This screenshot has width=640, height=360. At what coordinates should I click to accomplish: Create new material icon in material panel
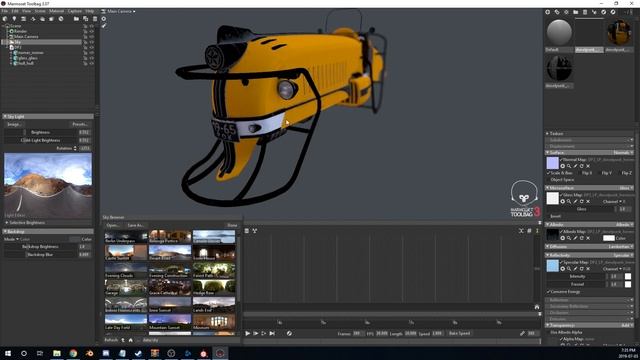pos(548,12)
